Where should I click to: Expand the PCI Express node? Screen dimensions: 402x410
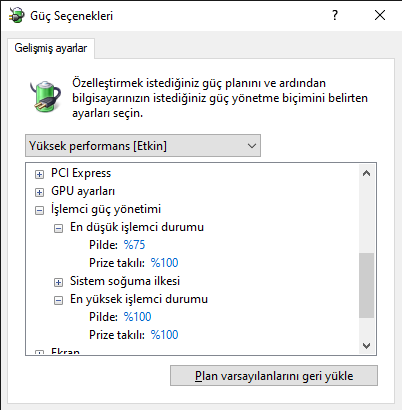(x=39, y=174)
